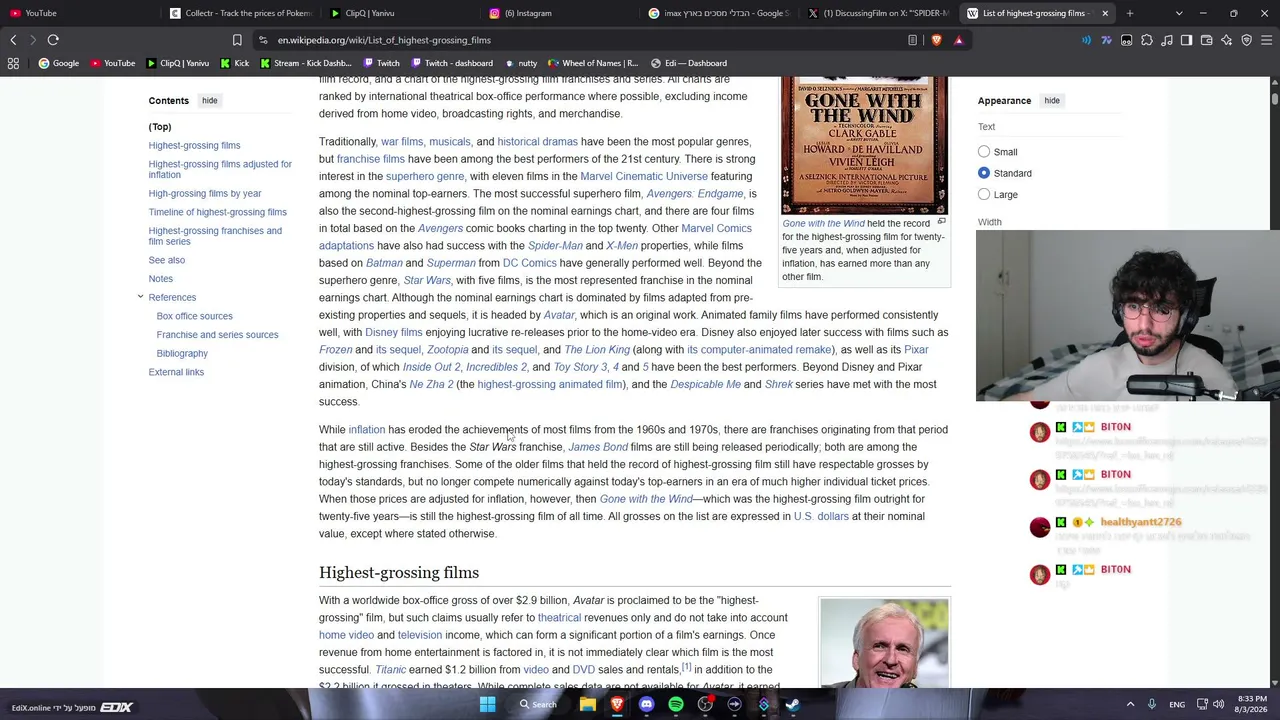Open the Stream - Kick Dashboard bookmark
Image resolution: width=1280 pixels, height=720 pixels.
305,63
